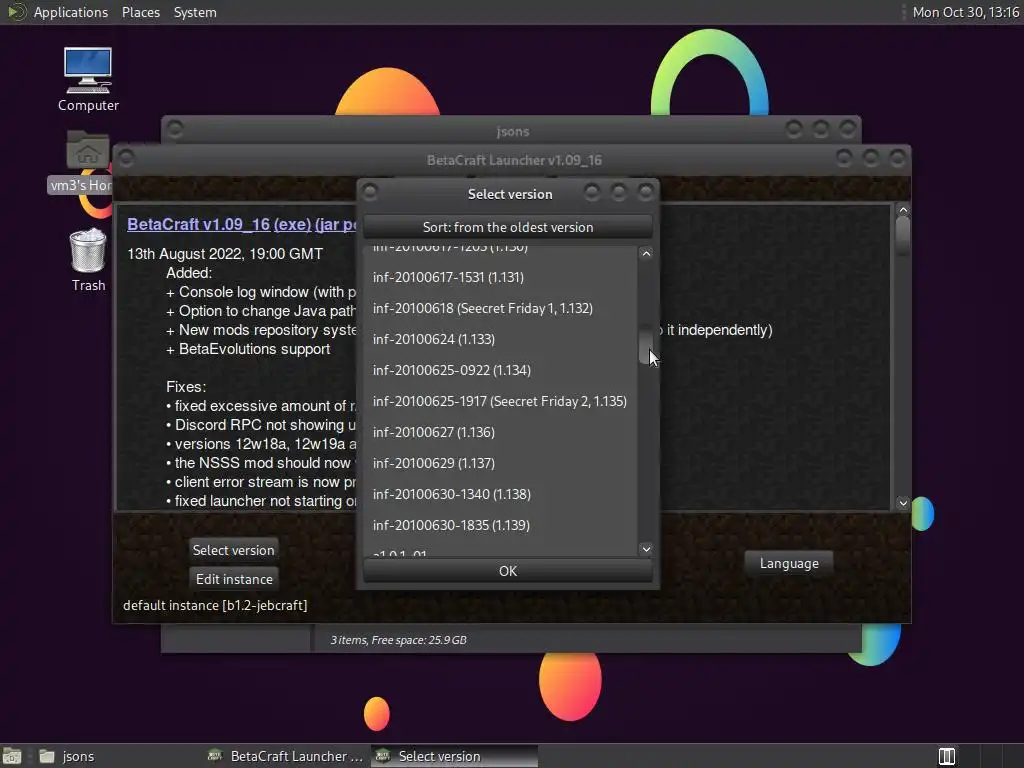Select version inf-20100624 (1.133)
1024x768 pixels.
pyautogui.click(x=500, y=339)
